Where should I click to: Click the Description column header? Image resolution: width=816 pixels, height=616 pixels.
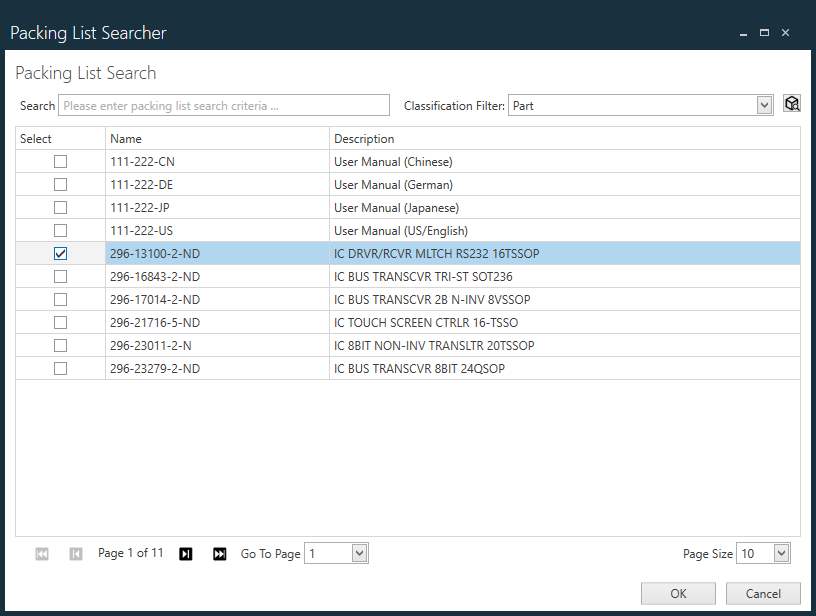click(x=364, y=138)
